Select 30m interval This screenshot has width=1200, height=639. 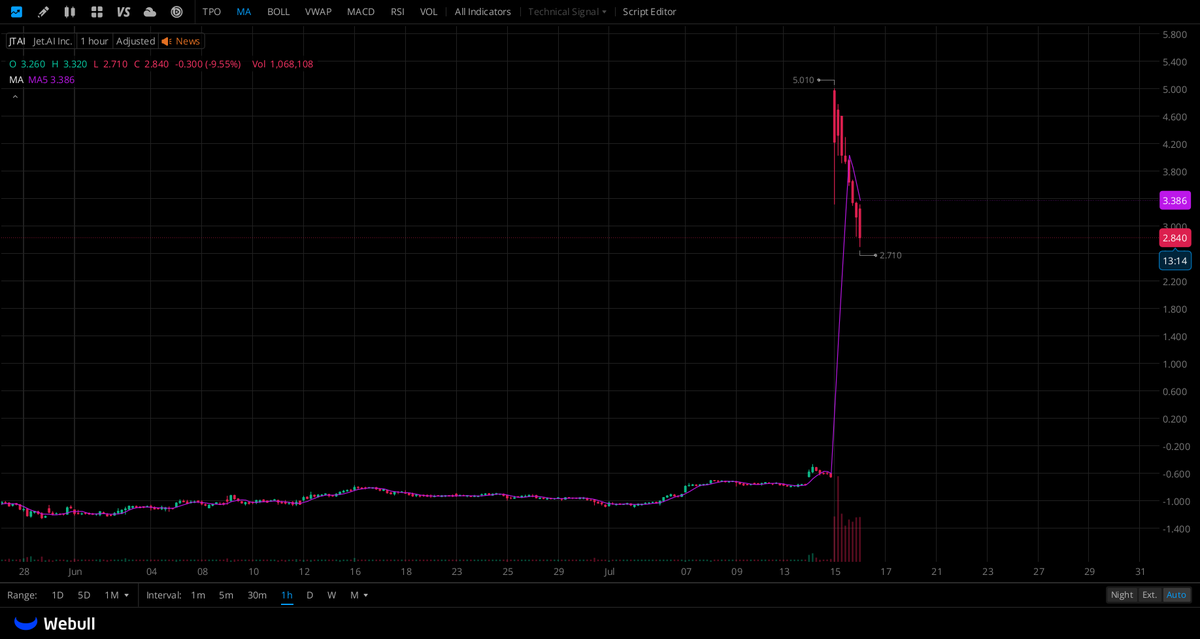257,595
